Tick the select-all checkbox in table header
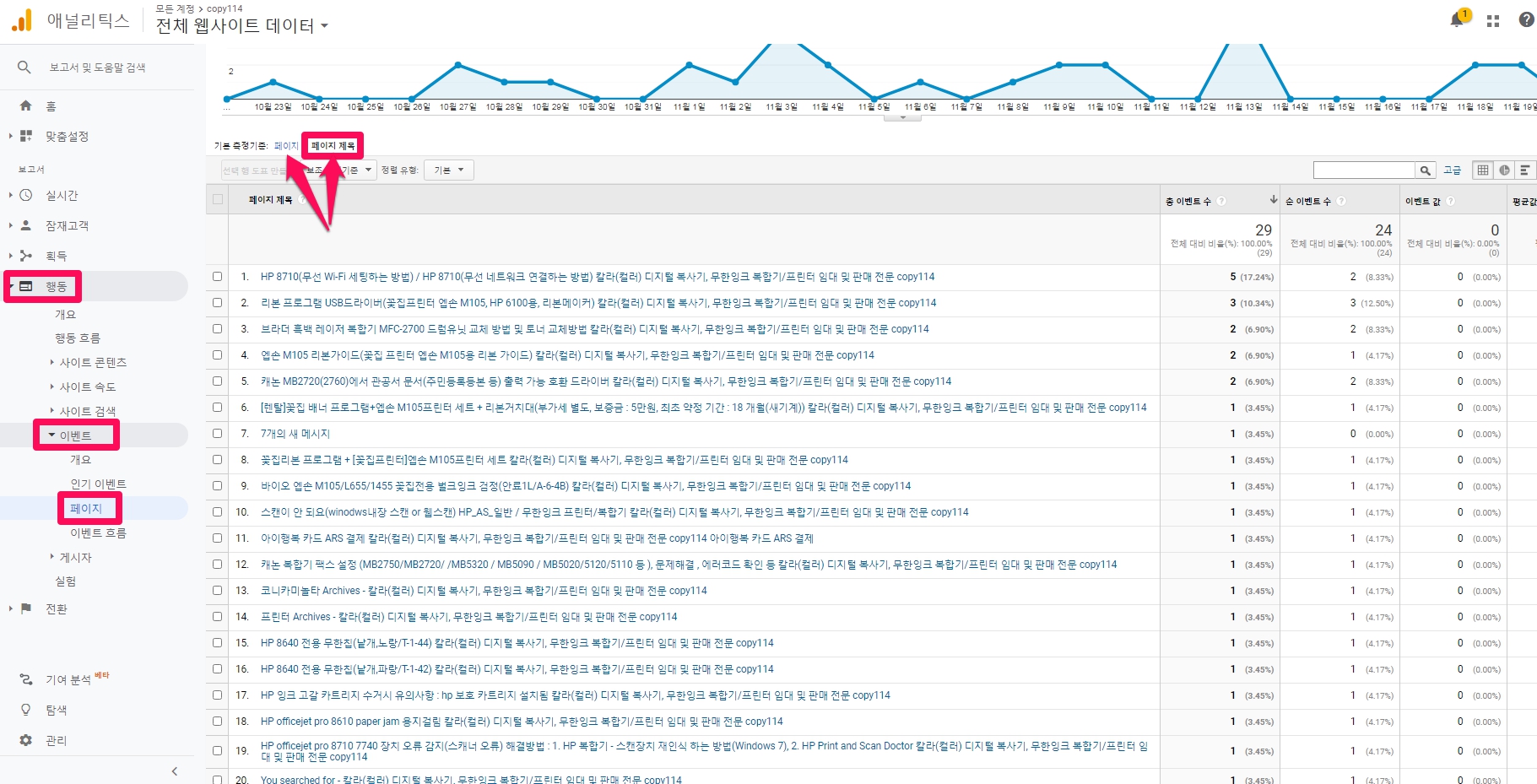 tap(218, 200)
